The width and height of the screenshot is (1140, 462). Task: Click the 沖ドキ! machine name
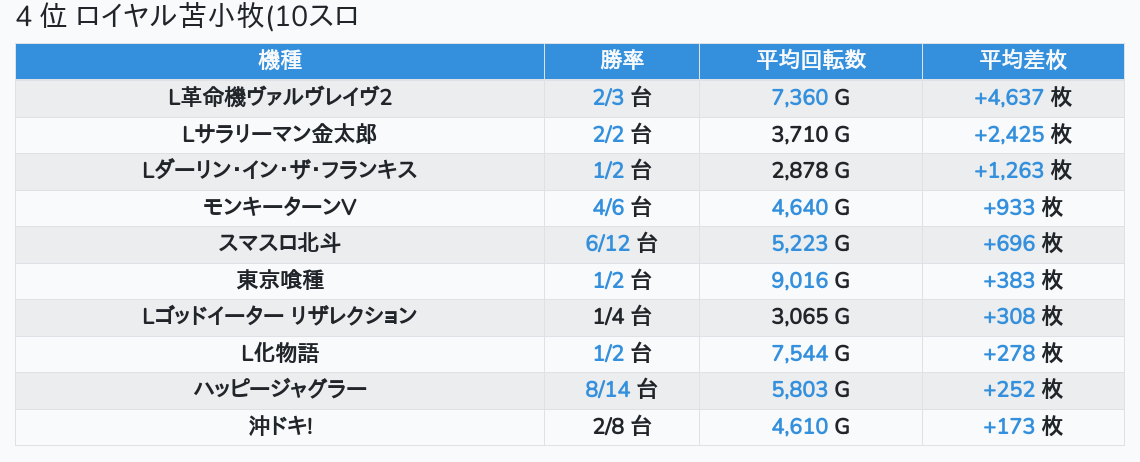pos(280,426)
